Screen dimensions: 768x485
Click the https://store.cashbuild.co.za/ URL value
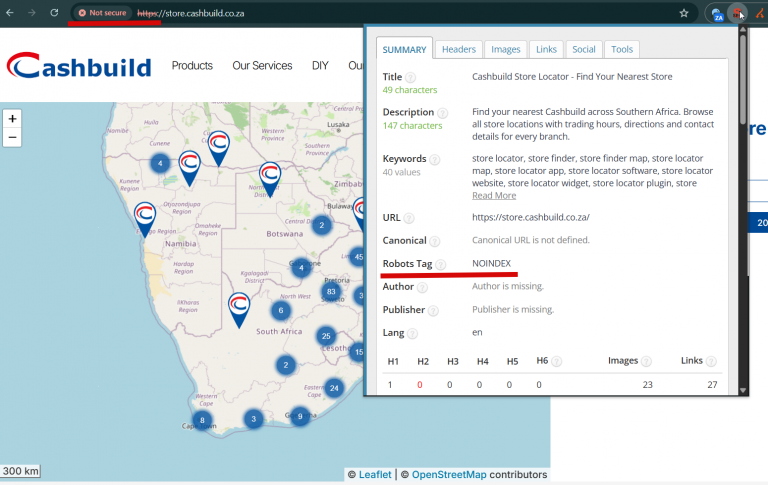531,217
